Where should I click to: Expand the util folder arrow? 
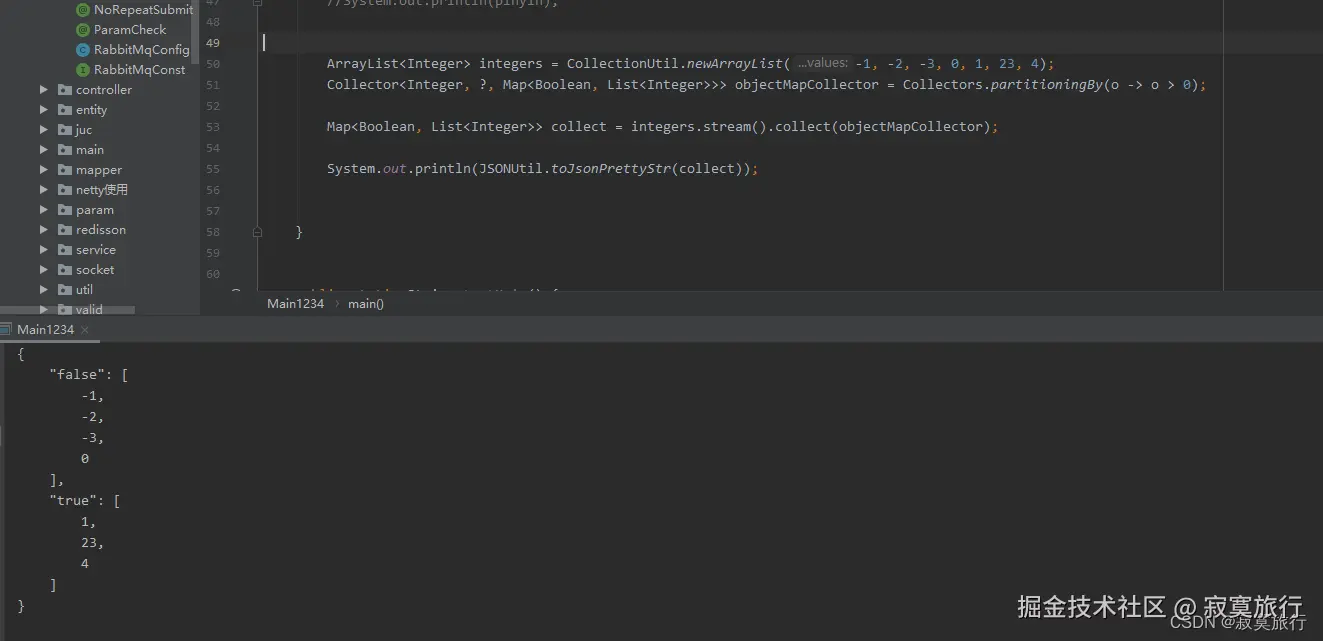(x=44, y=290)
